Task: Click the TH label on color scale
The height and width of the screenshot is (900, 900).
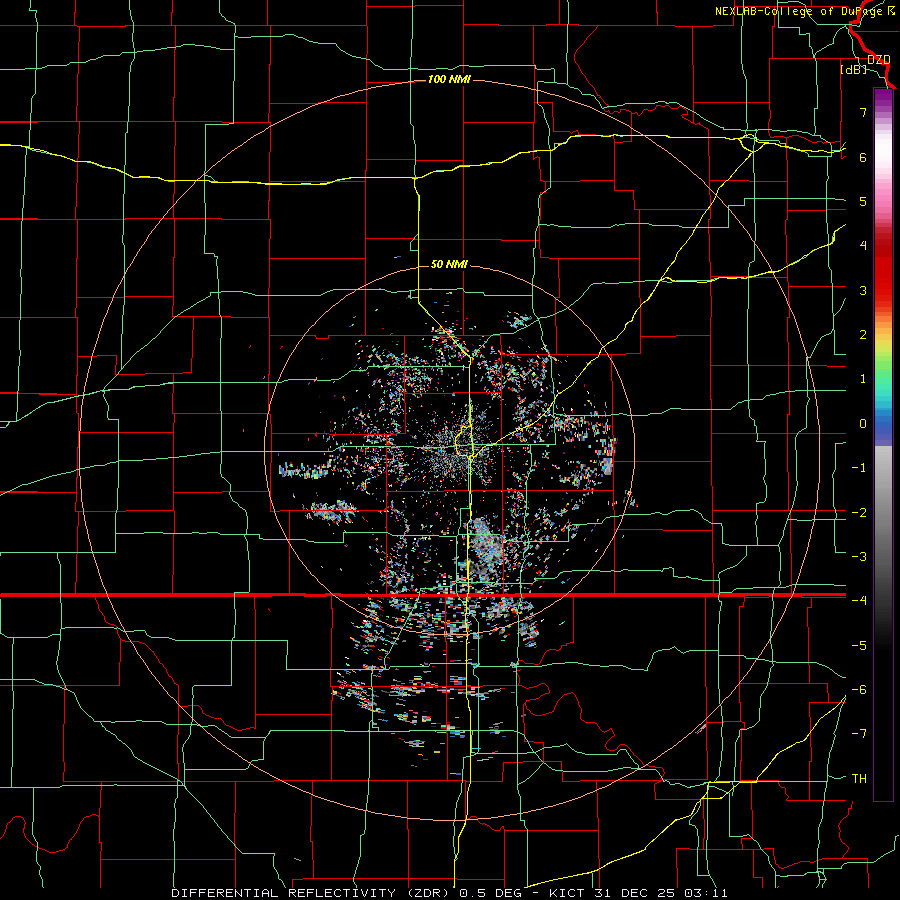Action: [x=859, y=779]
